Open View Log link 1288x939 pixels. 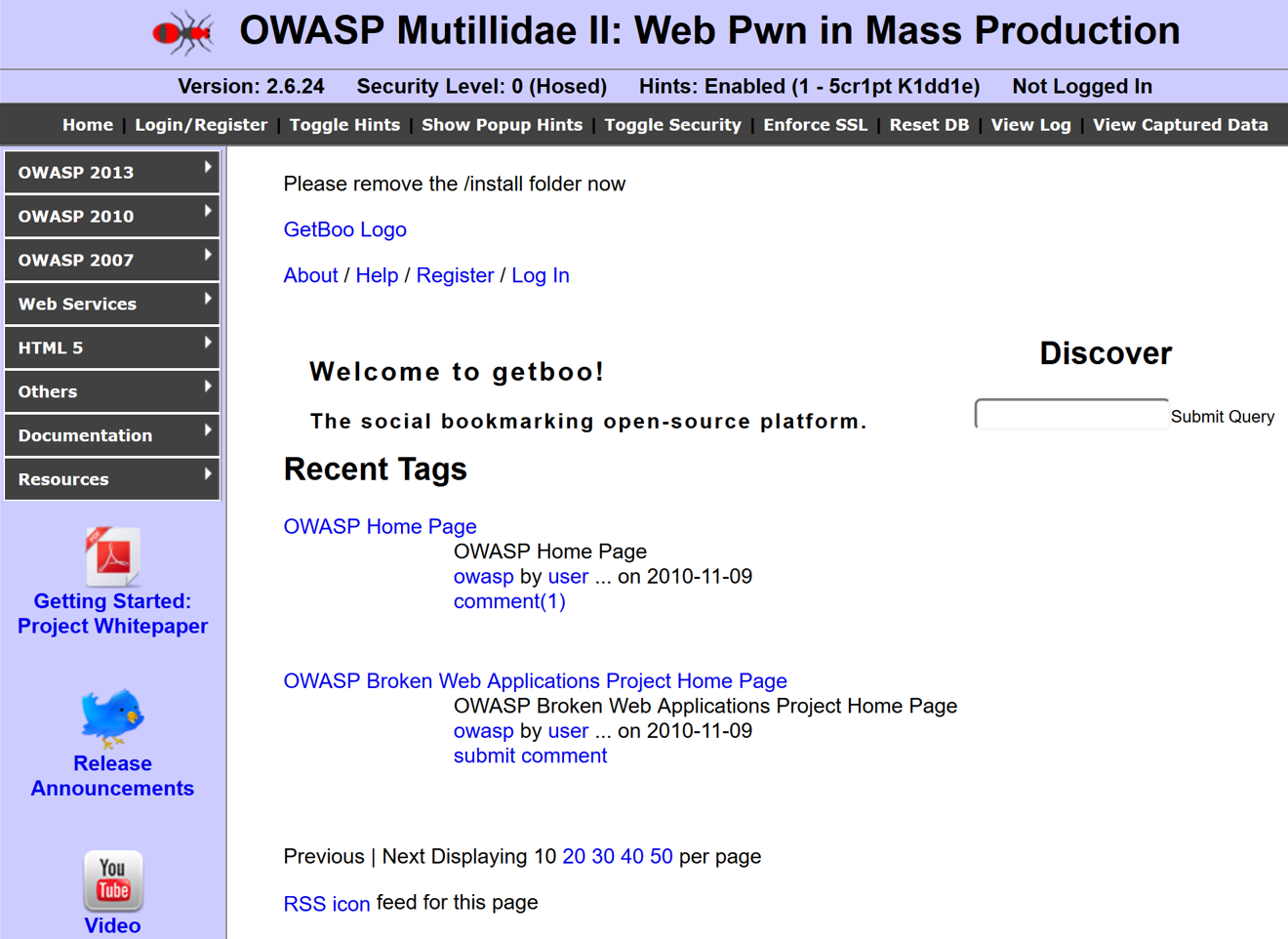coord(1031,125)
